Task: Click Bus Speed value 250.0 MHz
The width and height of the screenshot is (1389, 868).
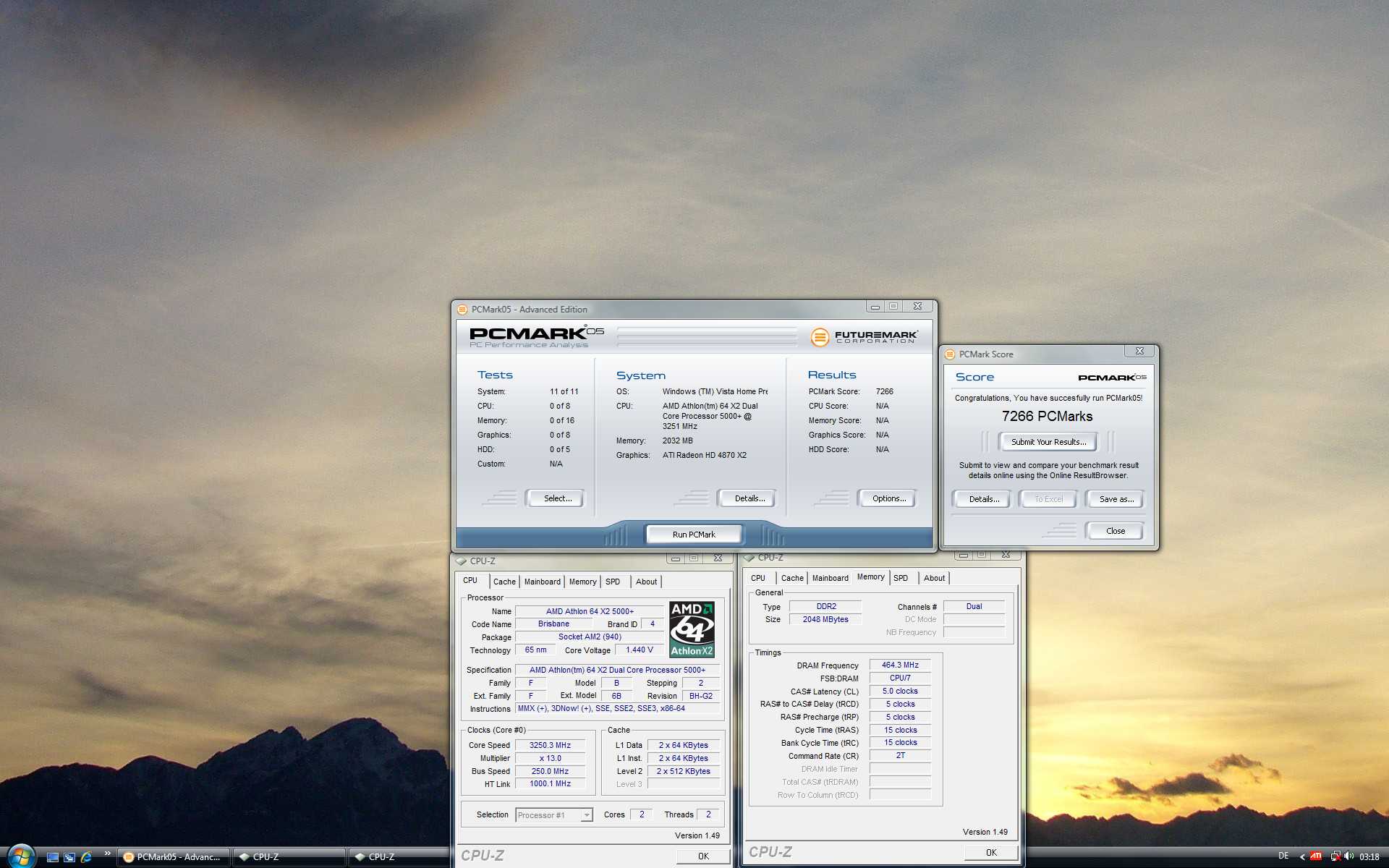Action: [550, 771]
